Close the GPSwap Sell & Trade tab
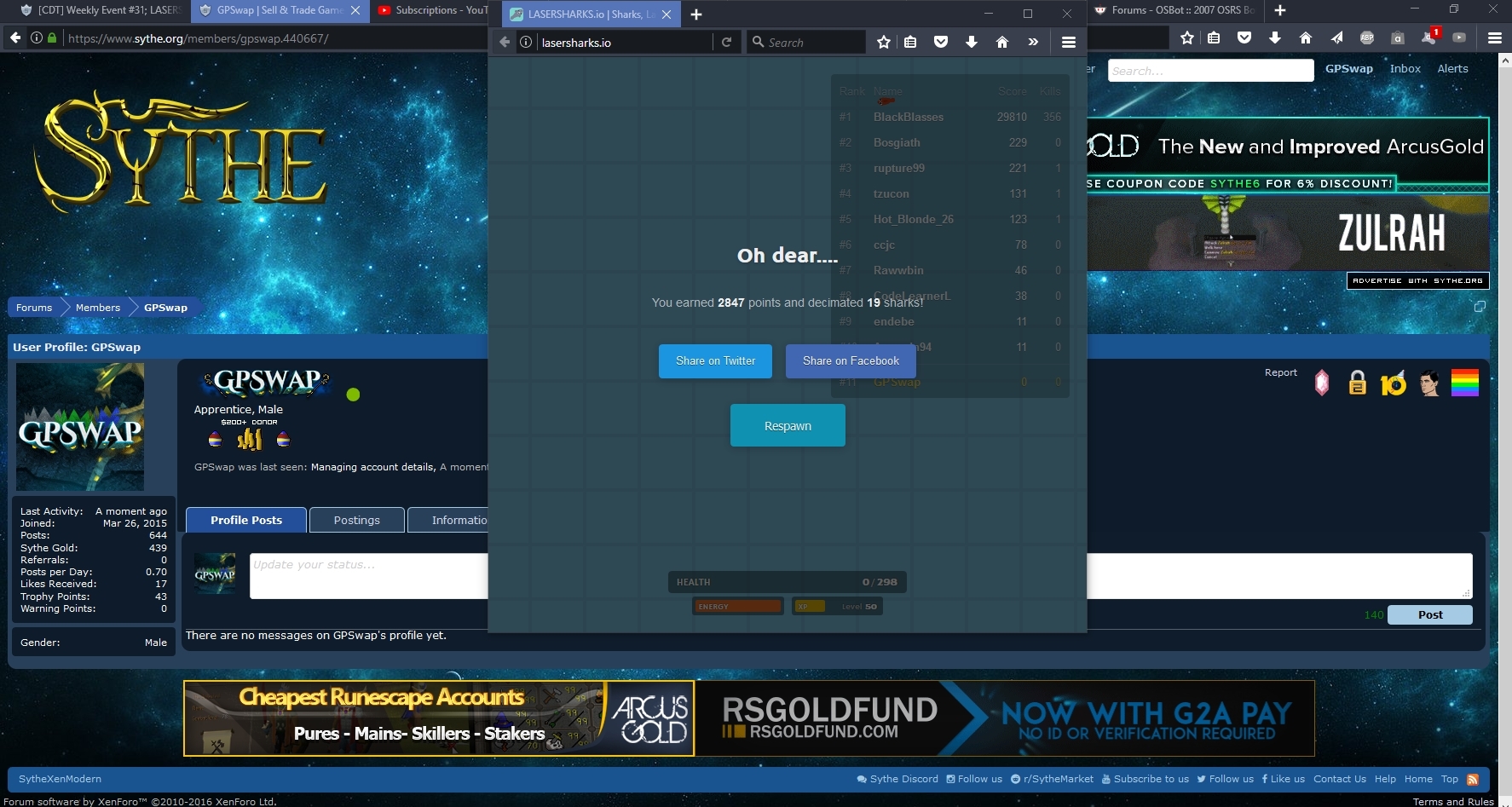1512x807 pixels. [355, 10]
